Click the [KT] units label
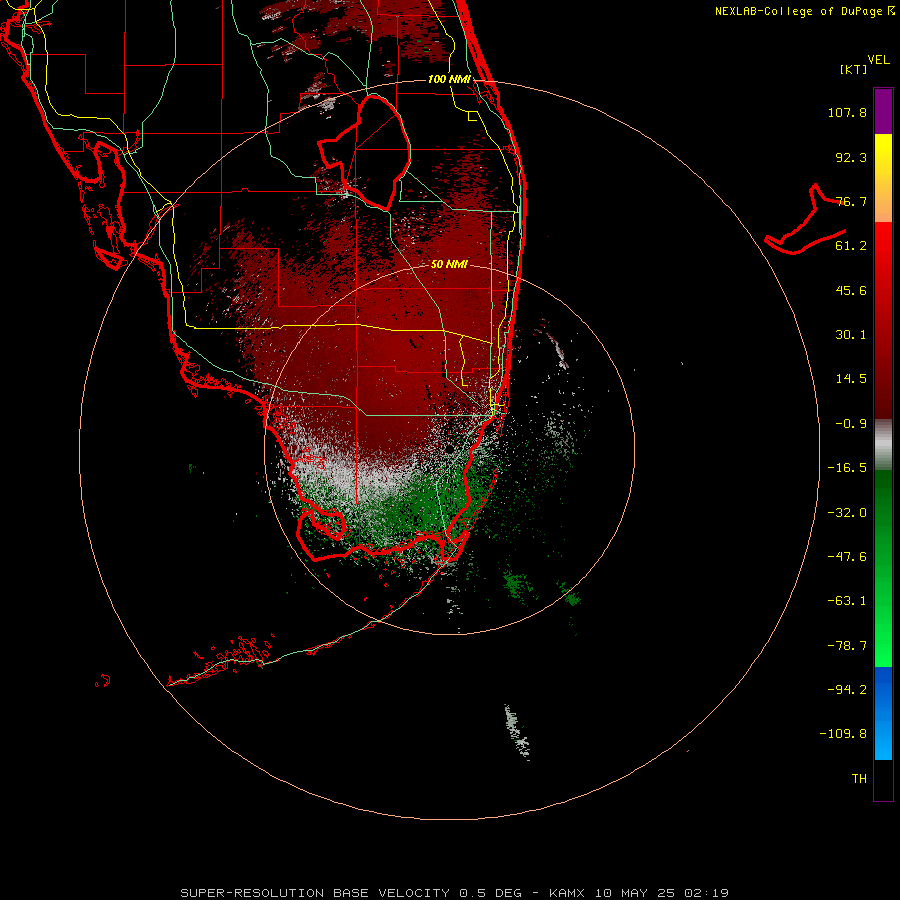This screenshot has height=900, width=900. (854, 69)
